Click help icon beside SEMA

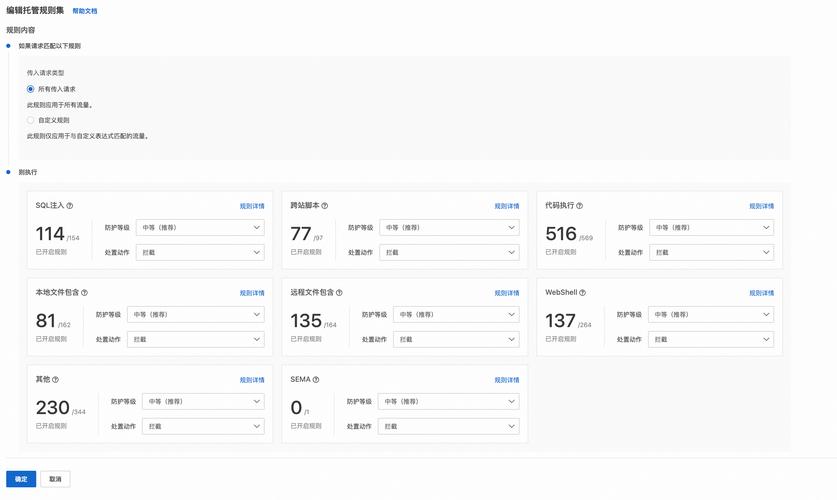pyautogui.click(x=316, y=380)
